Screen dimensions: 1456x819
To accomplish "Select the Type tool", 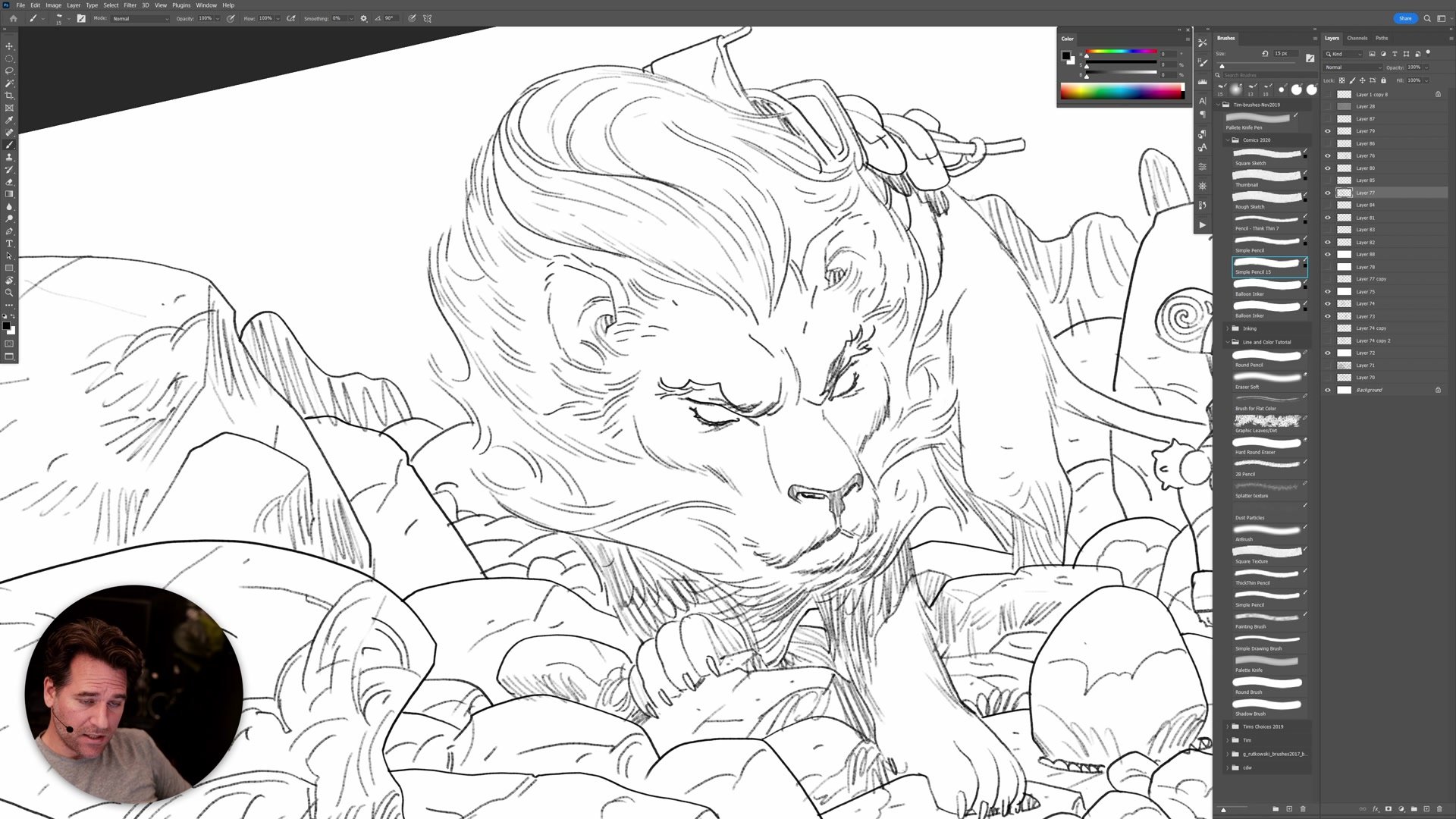I will click(x=9, y=243).
